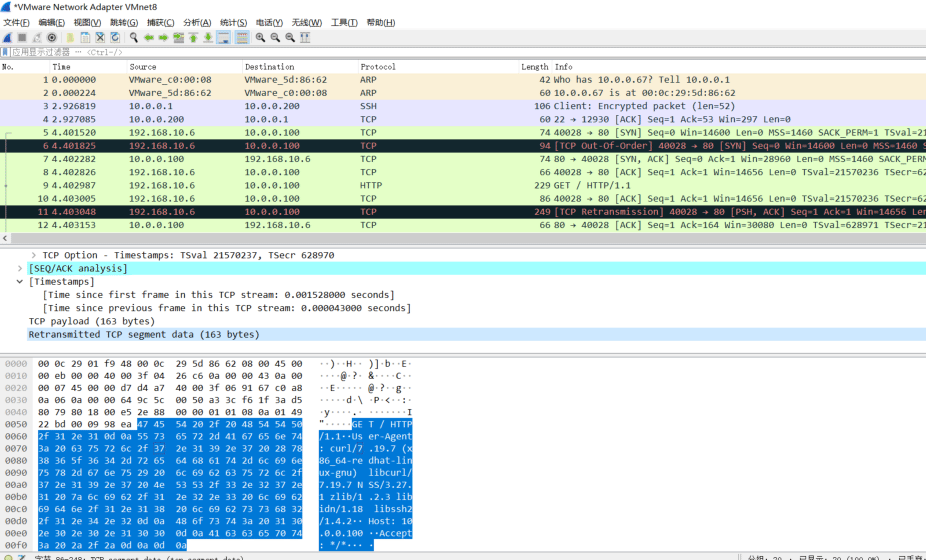Close the capture file icon

(100, 38)
